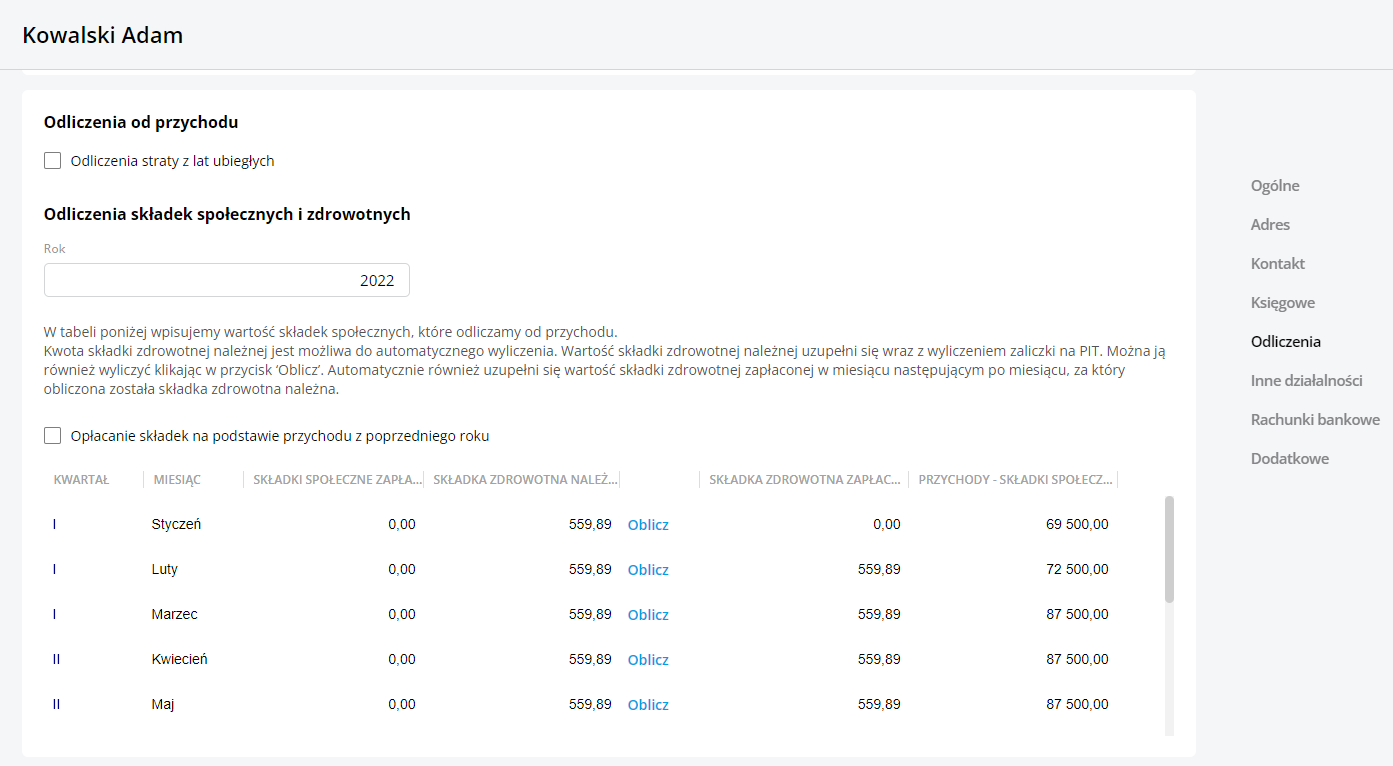Enable Odliczenia straty z lat ubiegłych checkbox
Viewport: 1393px width, 766px height.
coord(53,161)
